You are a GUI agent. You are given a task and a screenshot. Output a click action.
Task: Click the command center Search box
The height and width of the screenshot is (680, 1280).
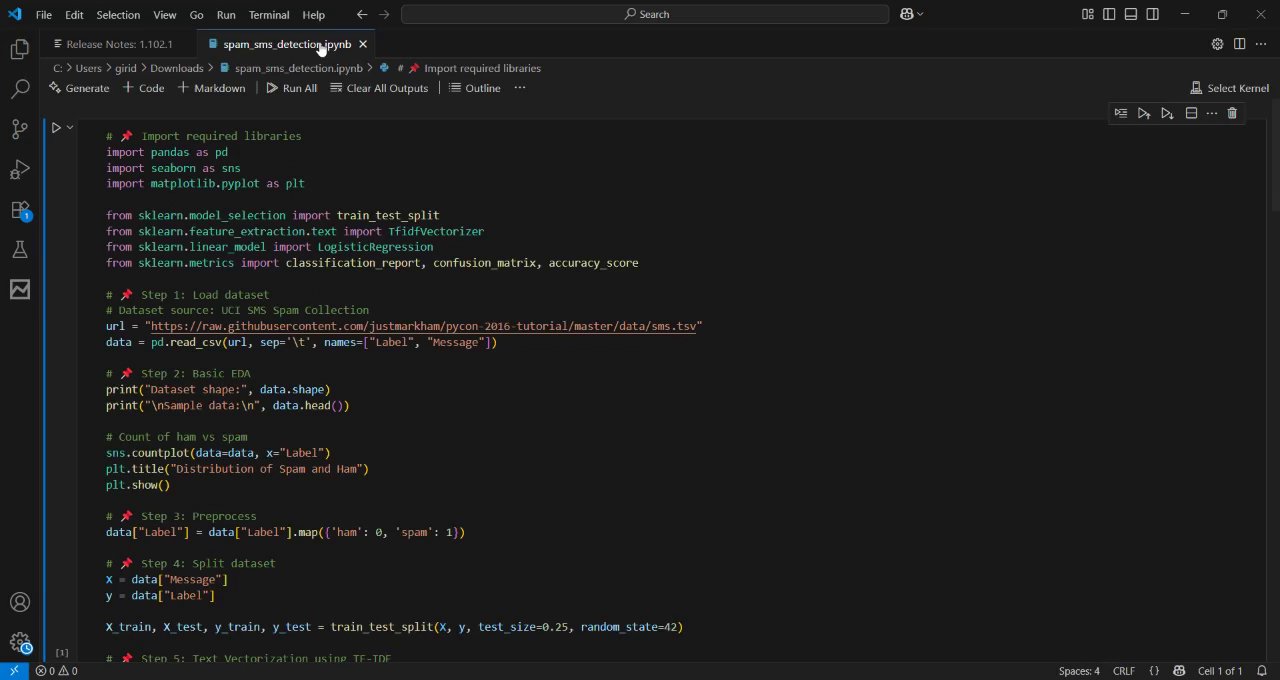point(645,14)
